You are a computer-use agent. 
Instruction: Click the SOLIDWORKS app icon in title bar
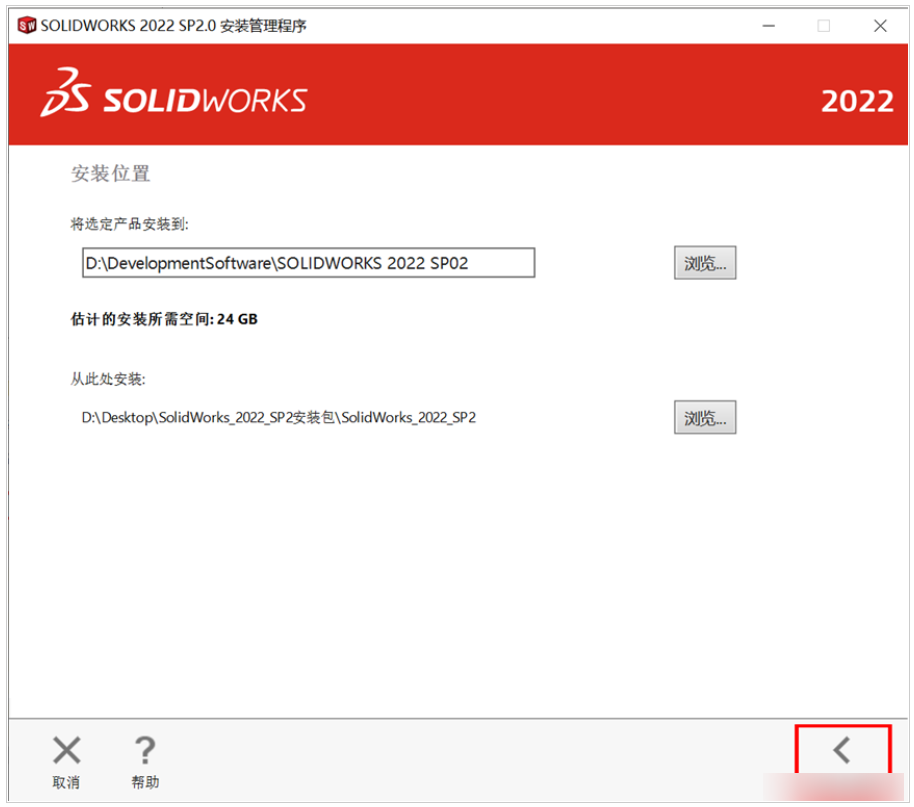(x=27, y=26)
